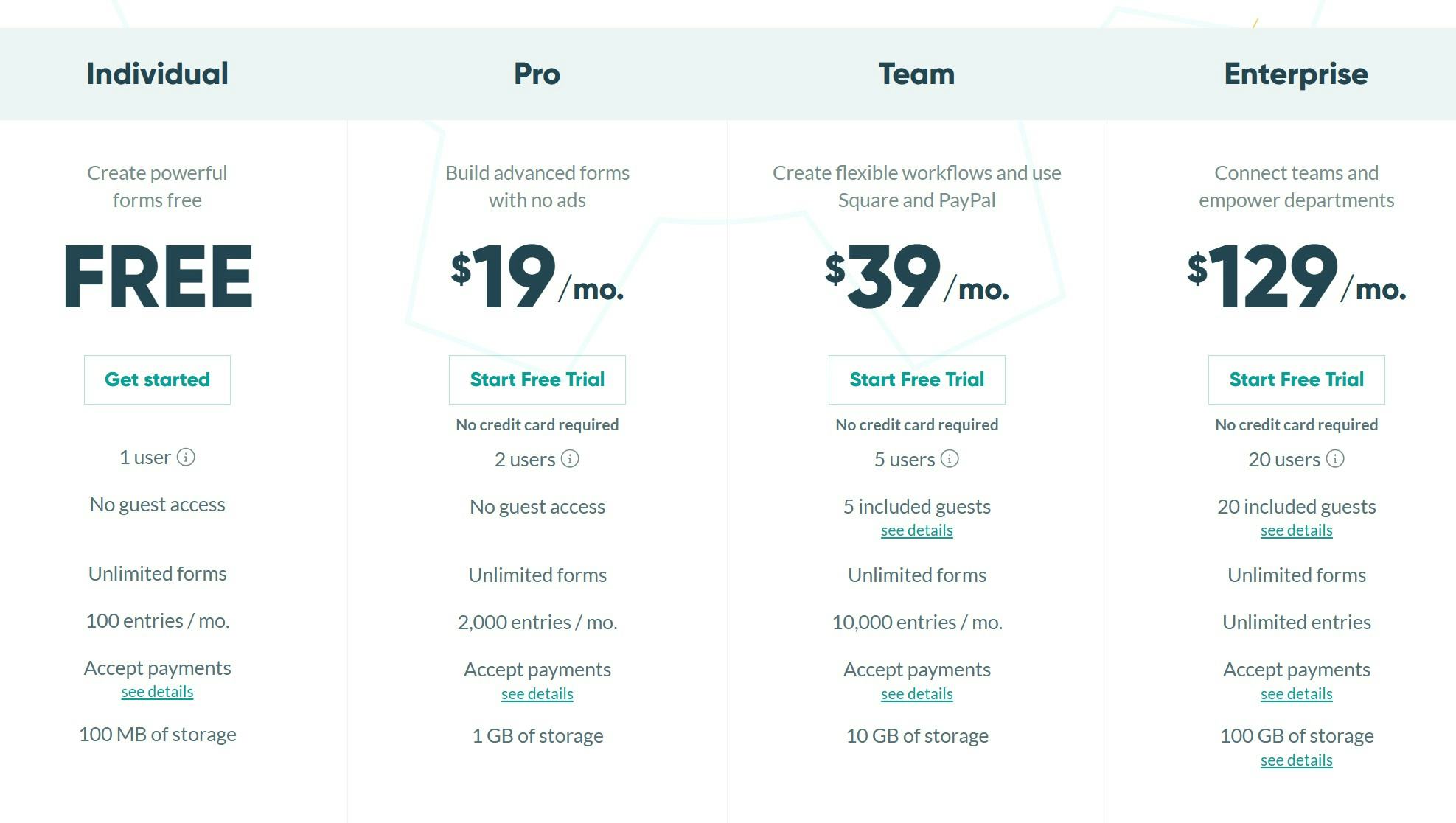Open see details under Pro Accept payments
The image size is (1456, 823).
(x=537, y=693)
